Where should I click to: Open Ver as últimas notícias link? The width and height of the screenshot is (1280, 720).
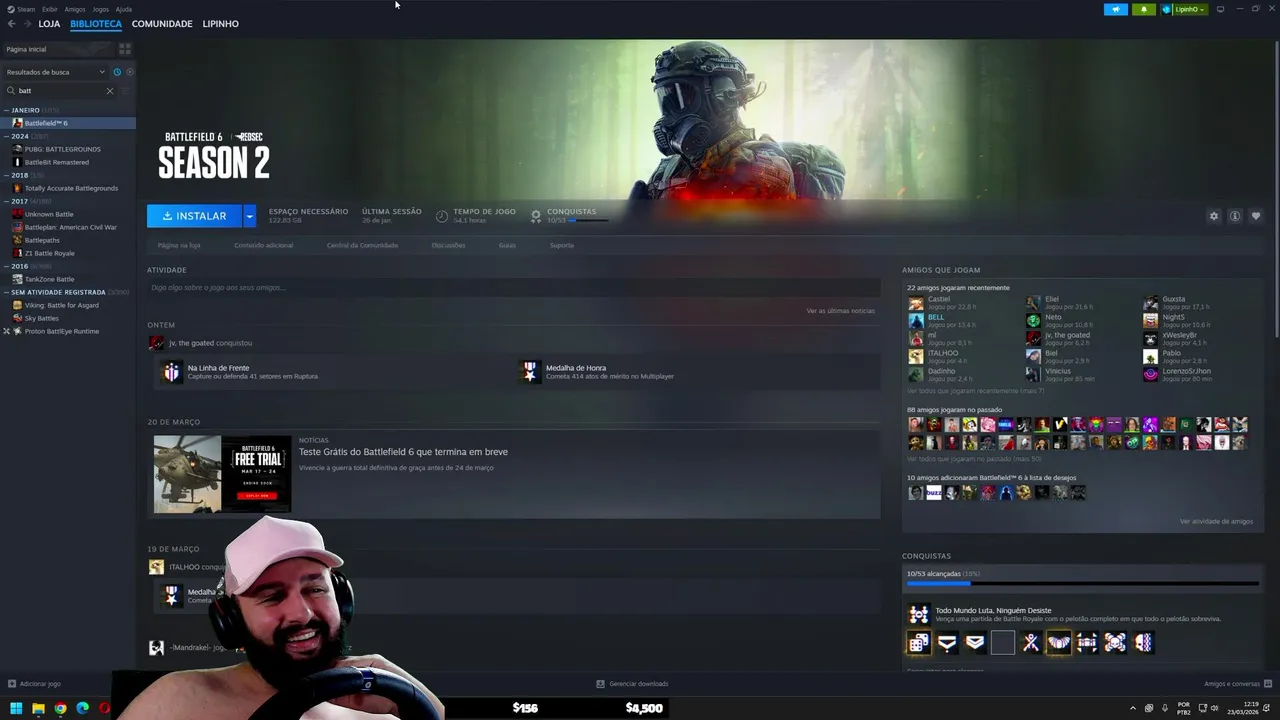pyautogui.click(x=840, y=311)
